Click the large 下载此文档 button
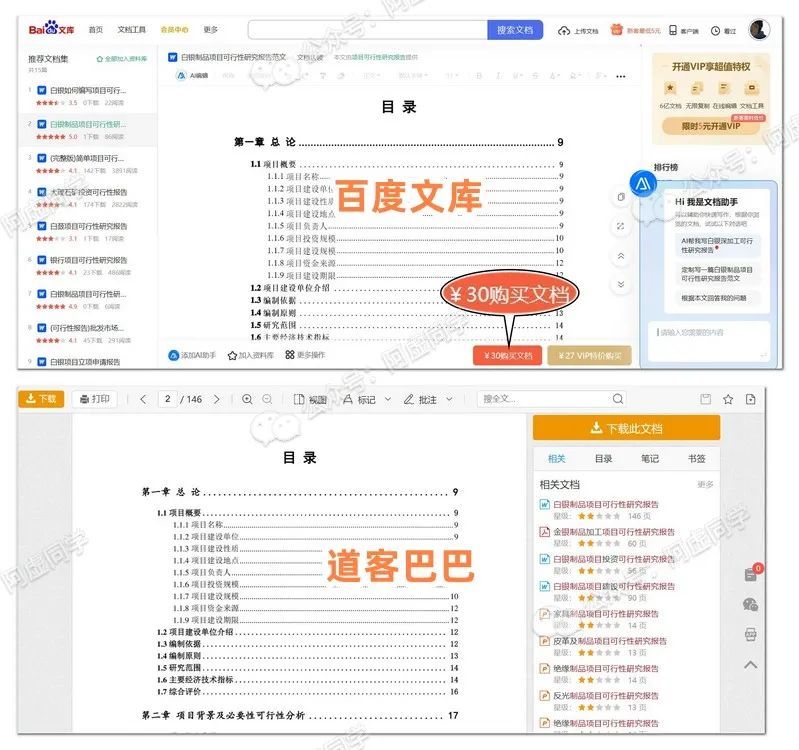Image resolution: width=799 pixels, height=750 pixels. tap(626, 428)
